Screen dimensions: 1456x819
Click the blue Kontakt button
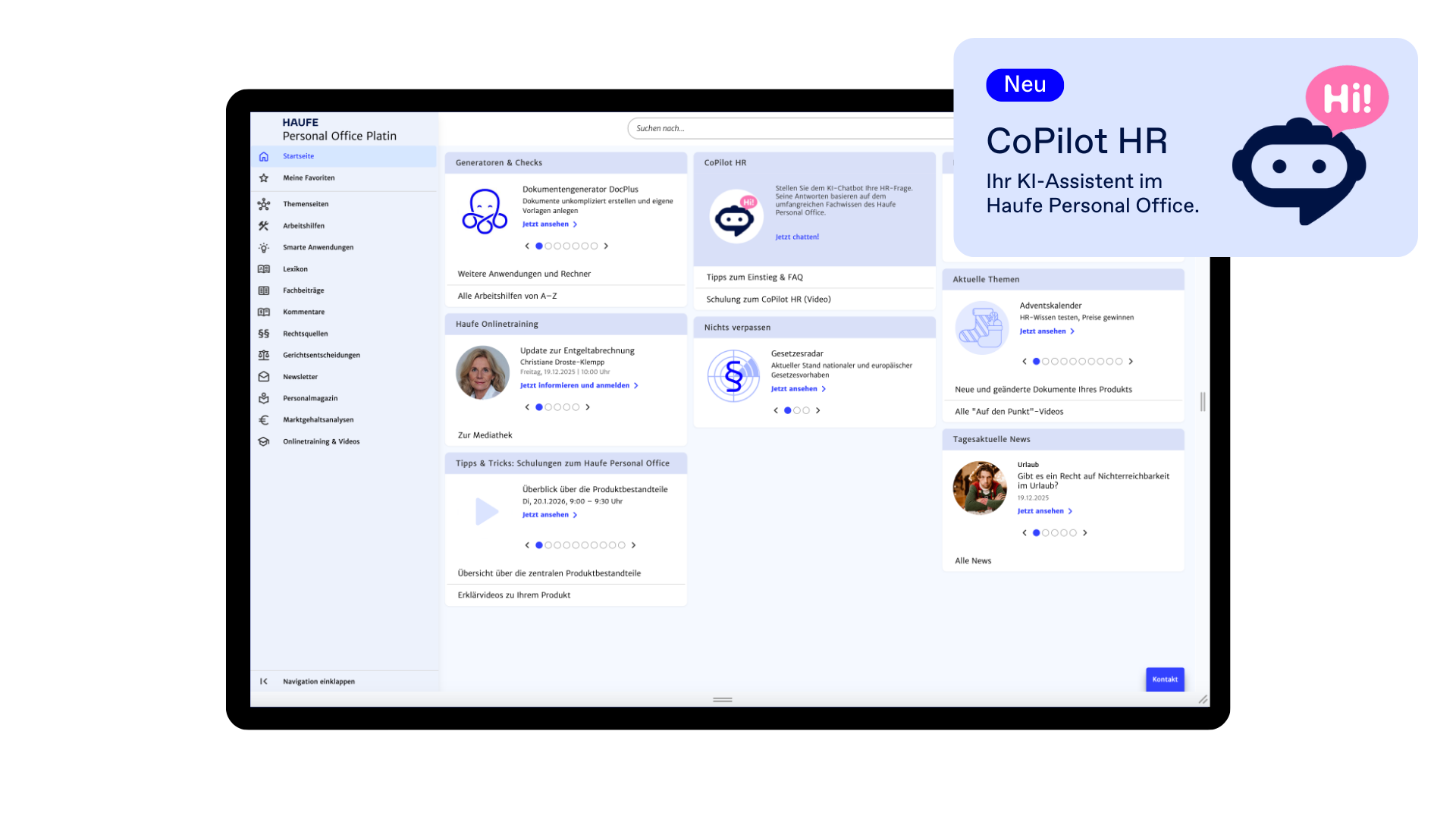(1165, 679)
